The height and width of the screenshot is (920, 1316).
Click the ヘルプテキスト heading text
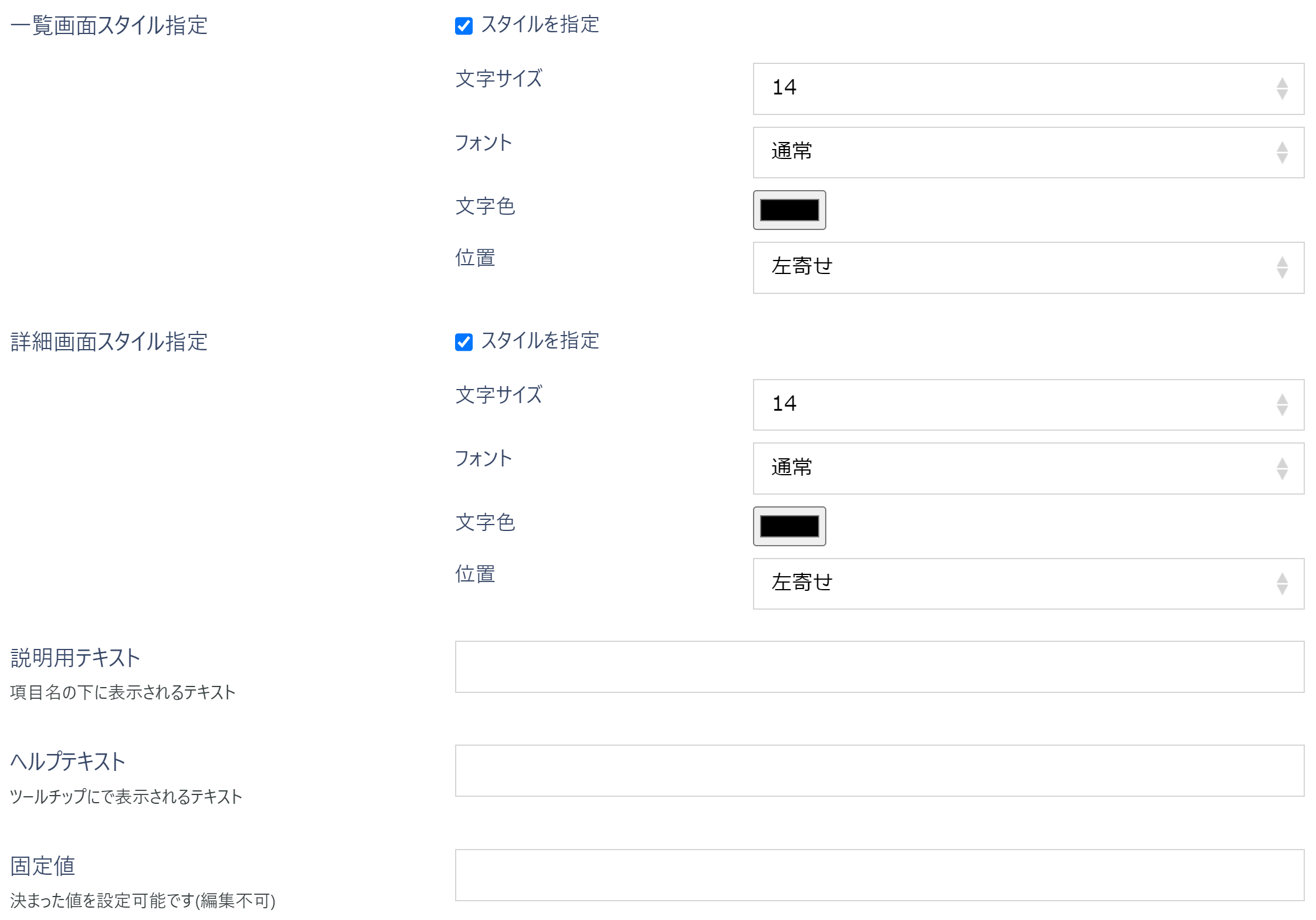coord(67,762)
